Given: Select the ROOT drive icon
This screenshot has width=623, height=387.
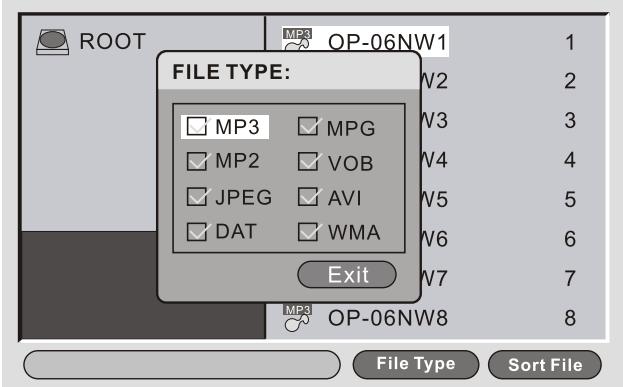Looking at the screenshot, I should pos(52,42).
